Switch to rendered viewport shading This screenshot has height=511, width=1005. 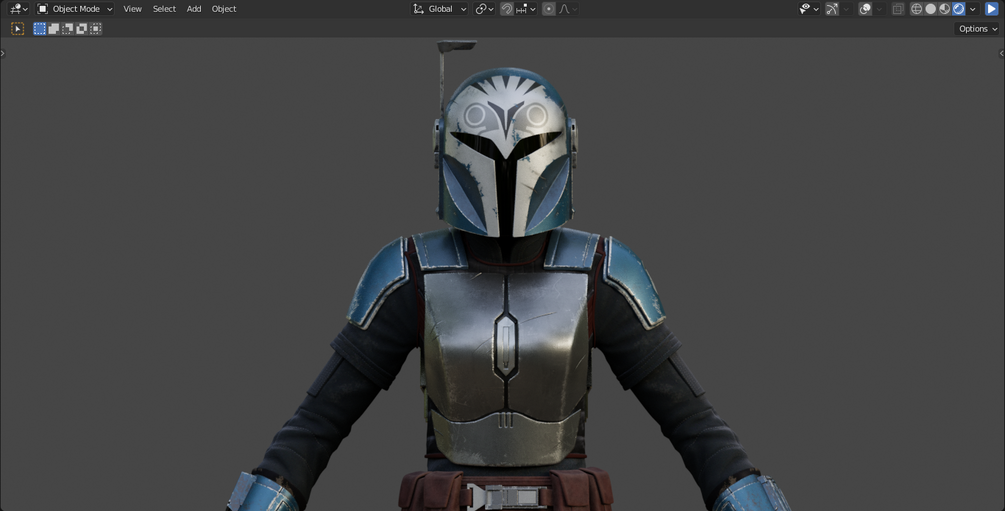click(x=959, y=9)
